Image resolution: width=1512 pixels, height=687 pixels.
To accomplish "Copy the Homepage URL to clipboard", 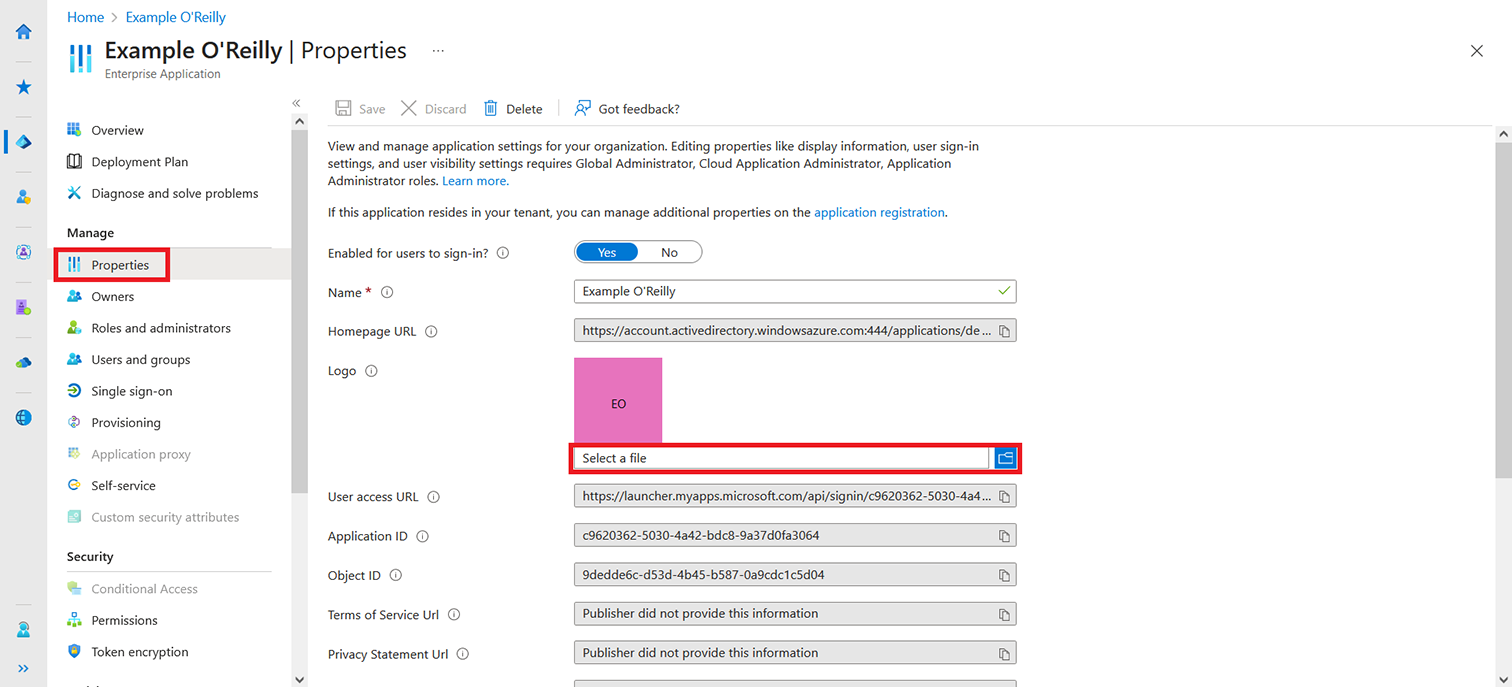I will pyautogui.click(x=1005, y=331).
